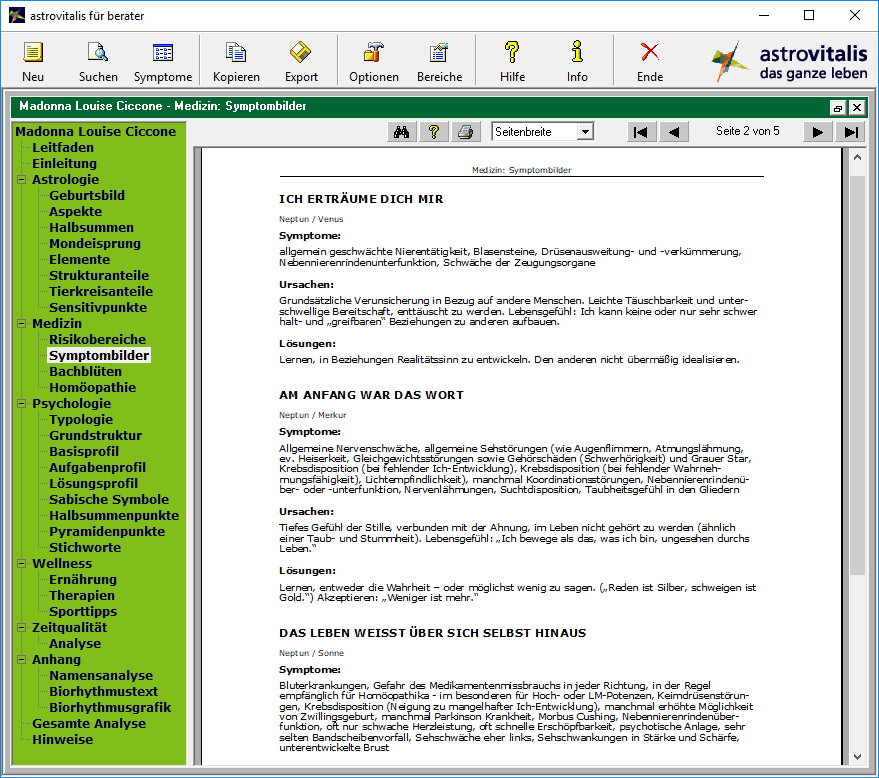
Task: Click the document scrollbar down arrow
Action: pyautogui.click(x=857, y=757)
